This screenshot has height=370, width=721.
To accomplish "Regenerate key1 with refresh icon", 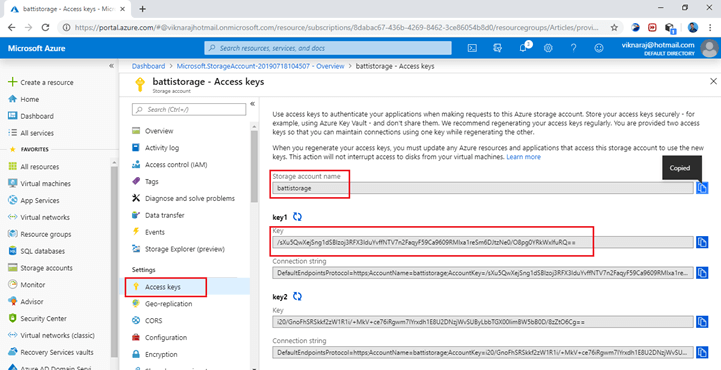I will [298, 217].
